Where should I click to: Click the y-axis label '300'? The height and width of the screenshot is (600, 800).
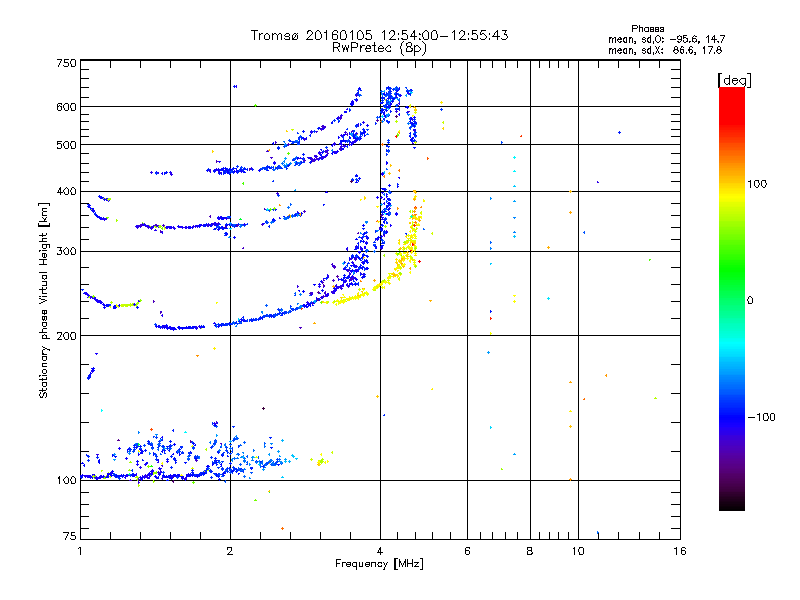click(x=66, y=252)
